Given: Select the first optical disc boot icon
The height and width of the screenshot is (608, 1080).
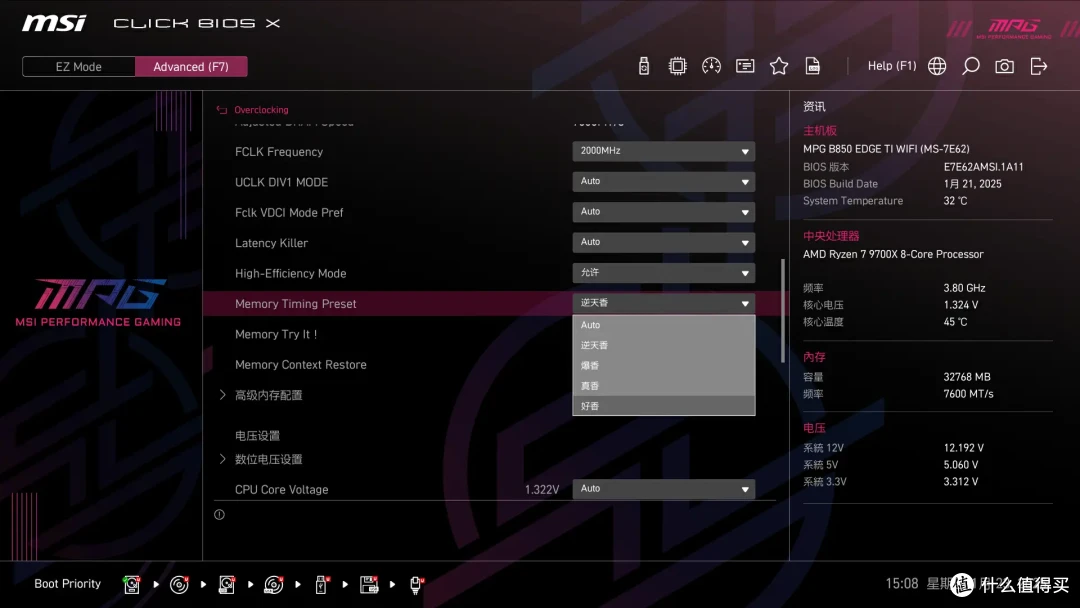Looking at the screenshot, I should pos(179,585).
